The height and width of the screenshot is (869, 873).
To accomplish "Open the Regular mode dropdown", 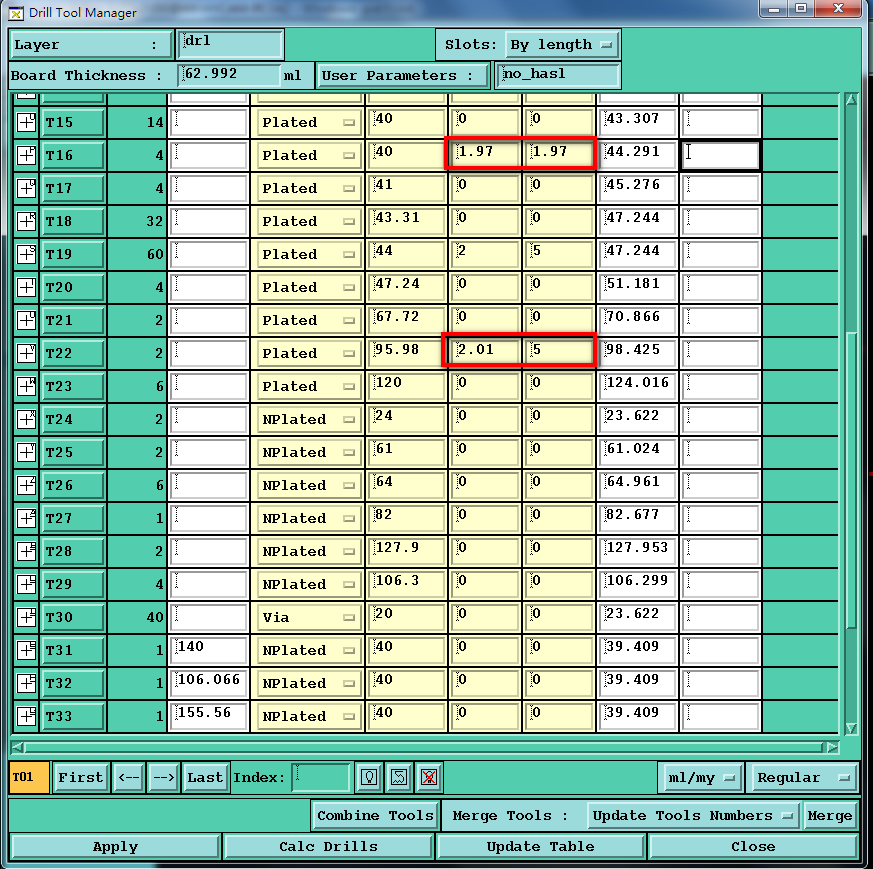I will pos(803,778).
